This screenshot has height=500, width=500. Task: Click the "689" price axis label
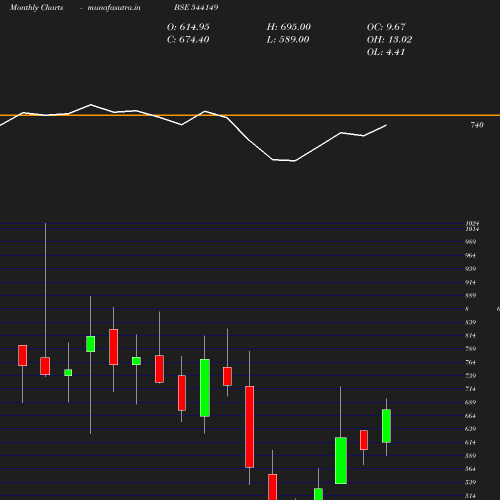[470, 402]
